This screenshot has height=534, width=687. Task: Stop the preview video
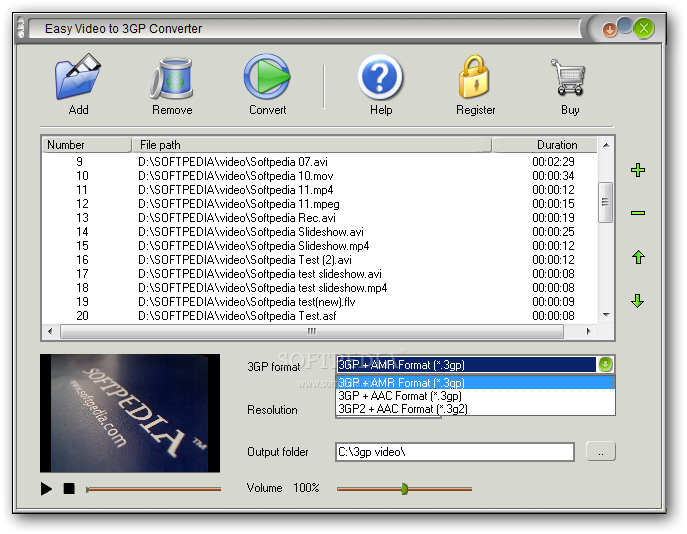(x=69, y=488)
